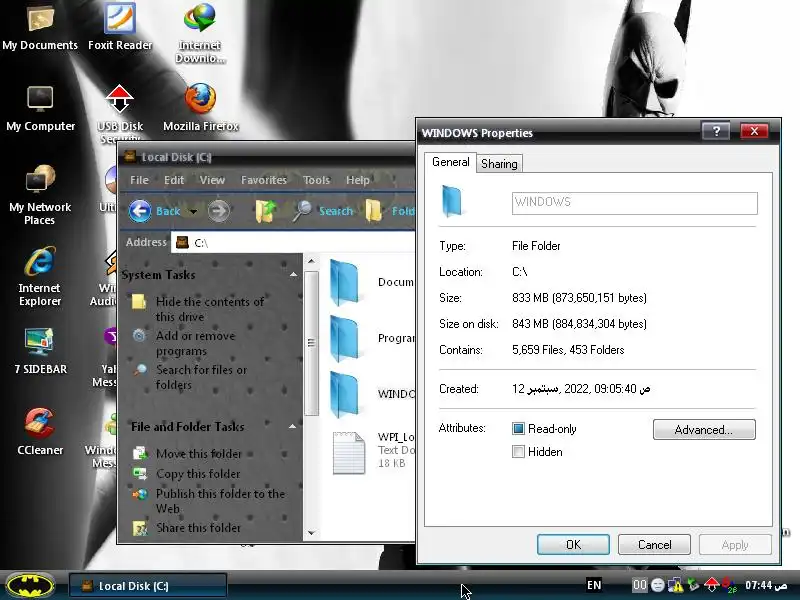
Task: Open My Computer desktop icon
Action: click(x=40, y=108)
